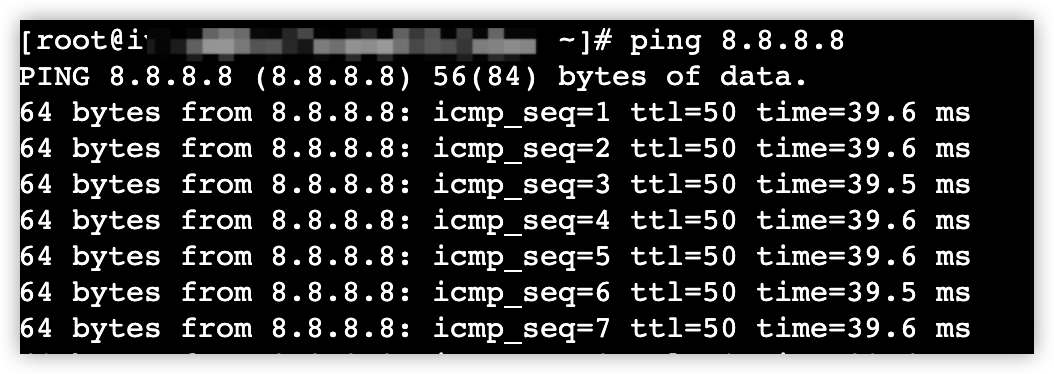This screenshot has width=1054, height=374.
Task: Click "64 bytes" on the icmp_seq=4 line
Action: point(90,221)
